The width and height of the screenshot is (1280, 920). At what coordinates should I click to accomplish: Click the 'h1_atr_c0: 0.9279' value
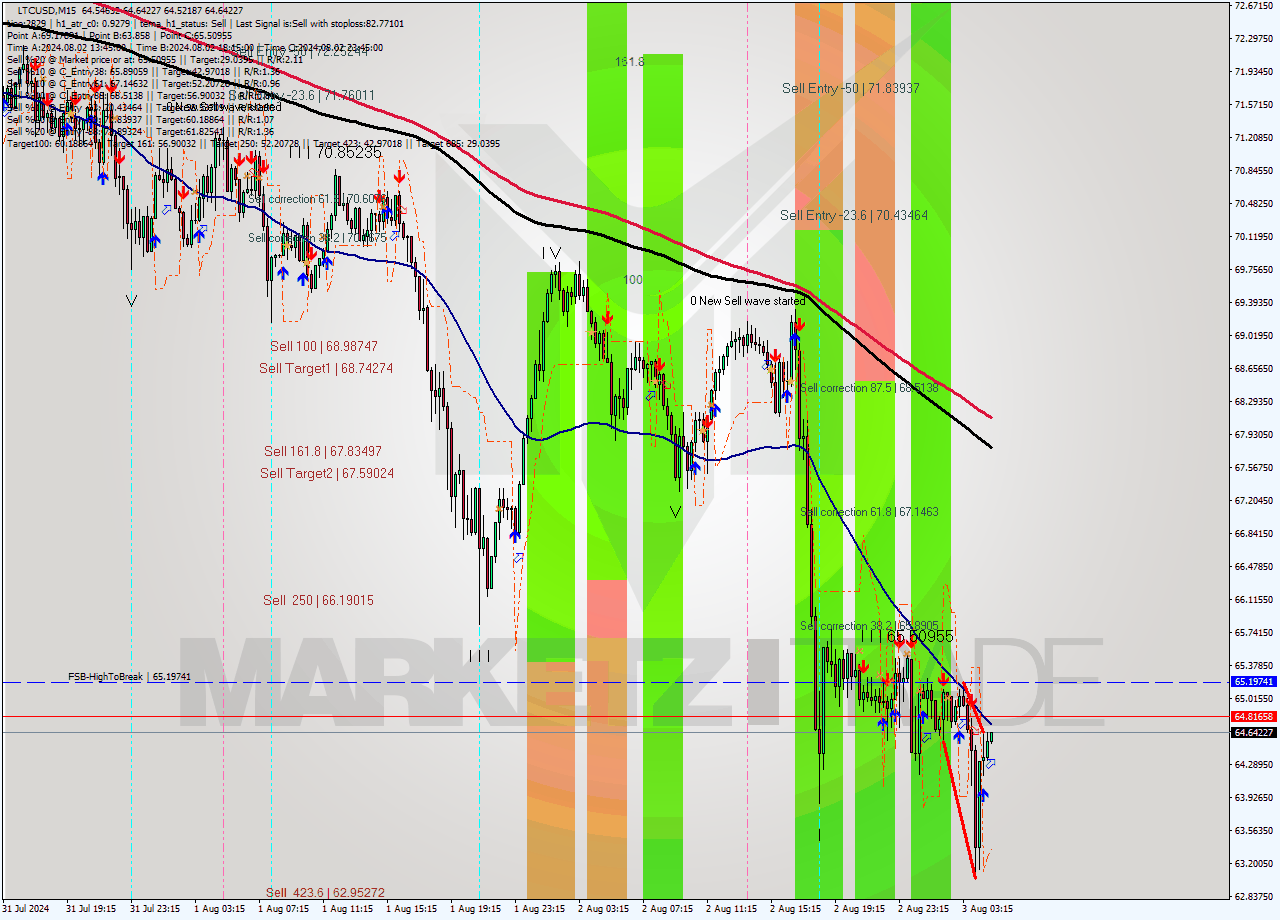94,23
